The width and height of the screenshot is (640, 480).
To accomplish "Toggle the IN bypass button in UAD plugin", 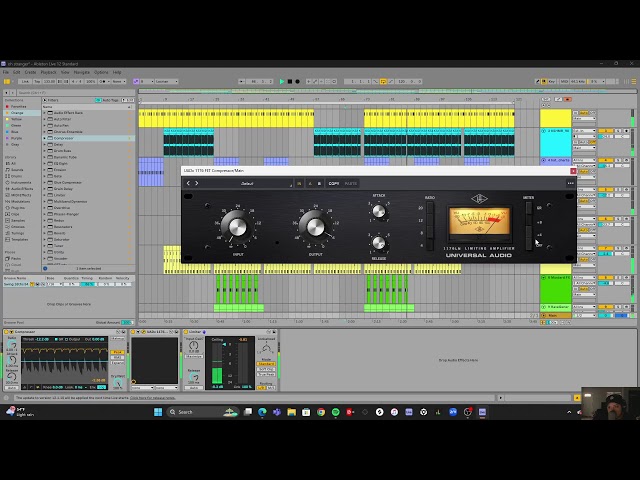I will [299, 184].
